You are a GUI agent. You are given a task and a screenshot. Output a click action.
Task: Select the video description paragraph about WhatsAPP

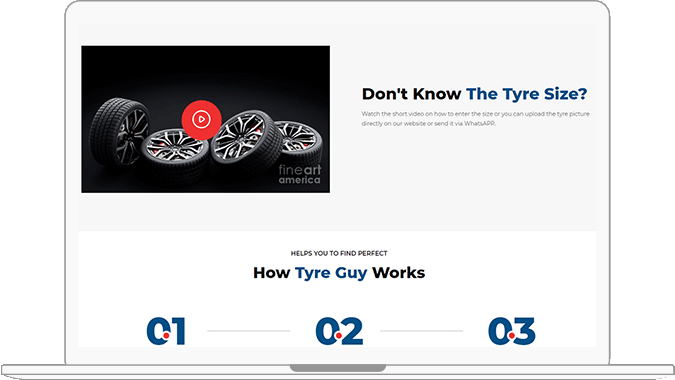coord(475,118)
